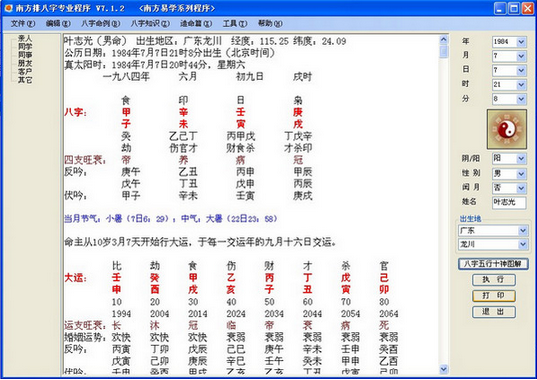
Task: Click the 打印 print button
Action: [494, 295]
